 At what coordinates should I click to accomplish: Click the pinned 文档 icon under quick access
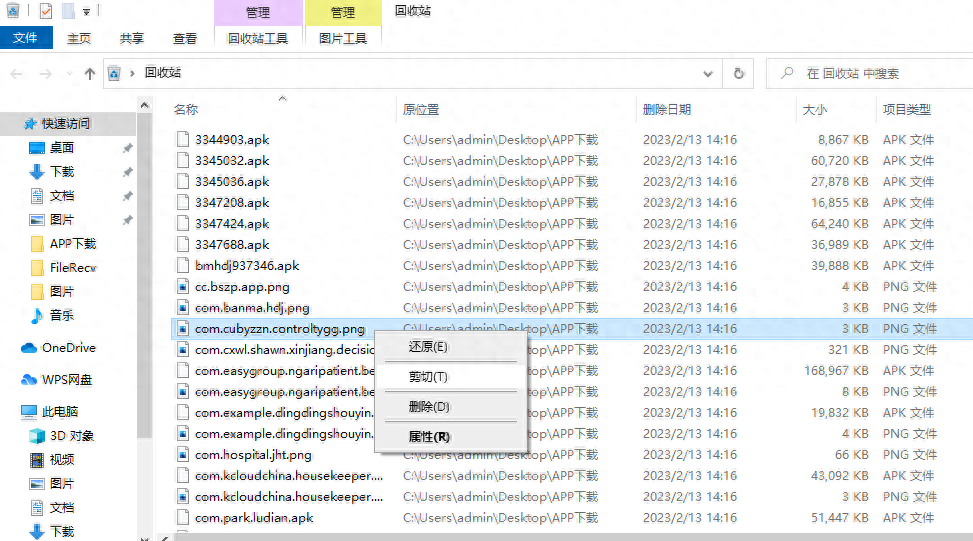(37, 196)
